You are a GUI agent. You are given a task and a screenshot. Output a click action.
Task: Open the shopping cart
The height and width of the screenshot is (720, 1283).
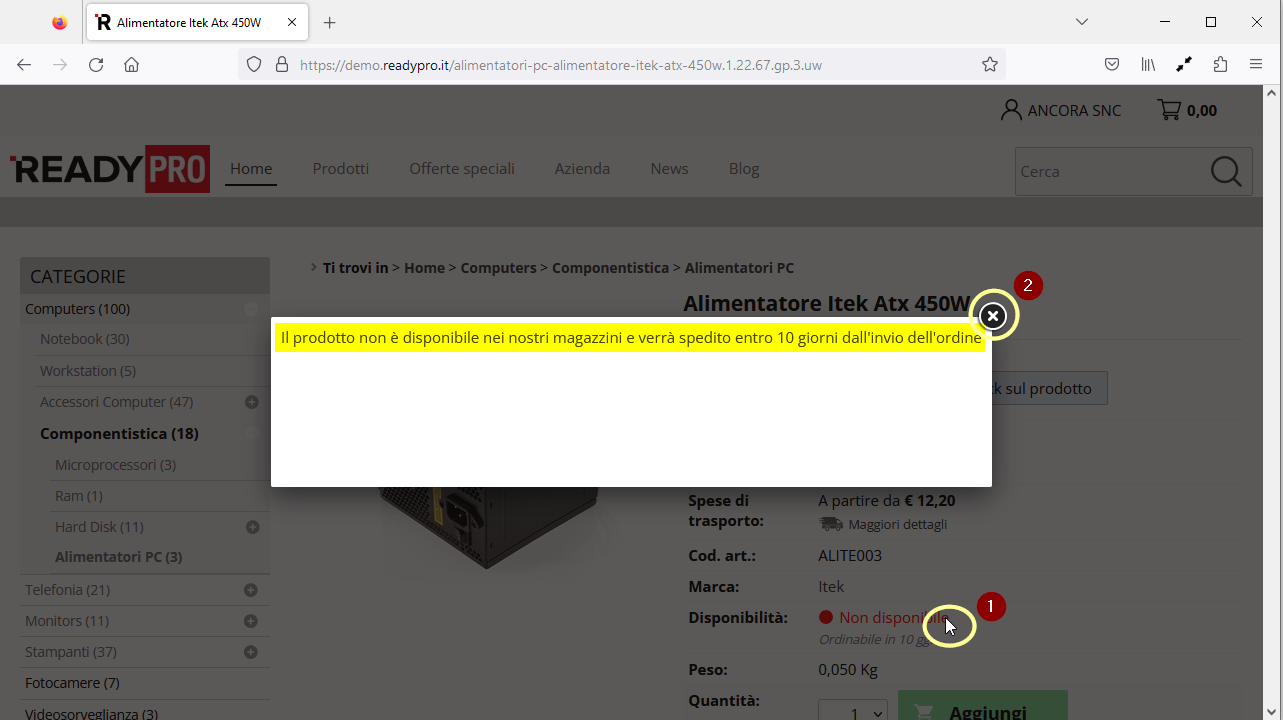pyautogui.click(x=1187, y=110)
